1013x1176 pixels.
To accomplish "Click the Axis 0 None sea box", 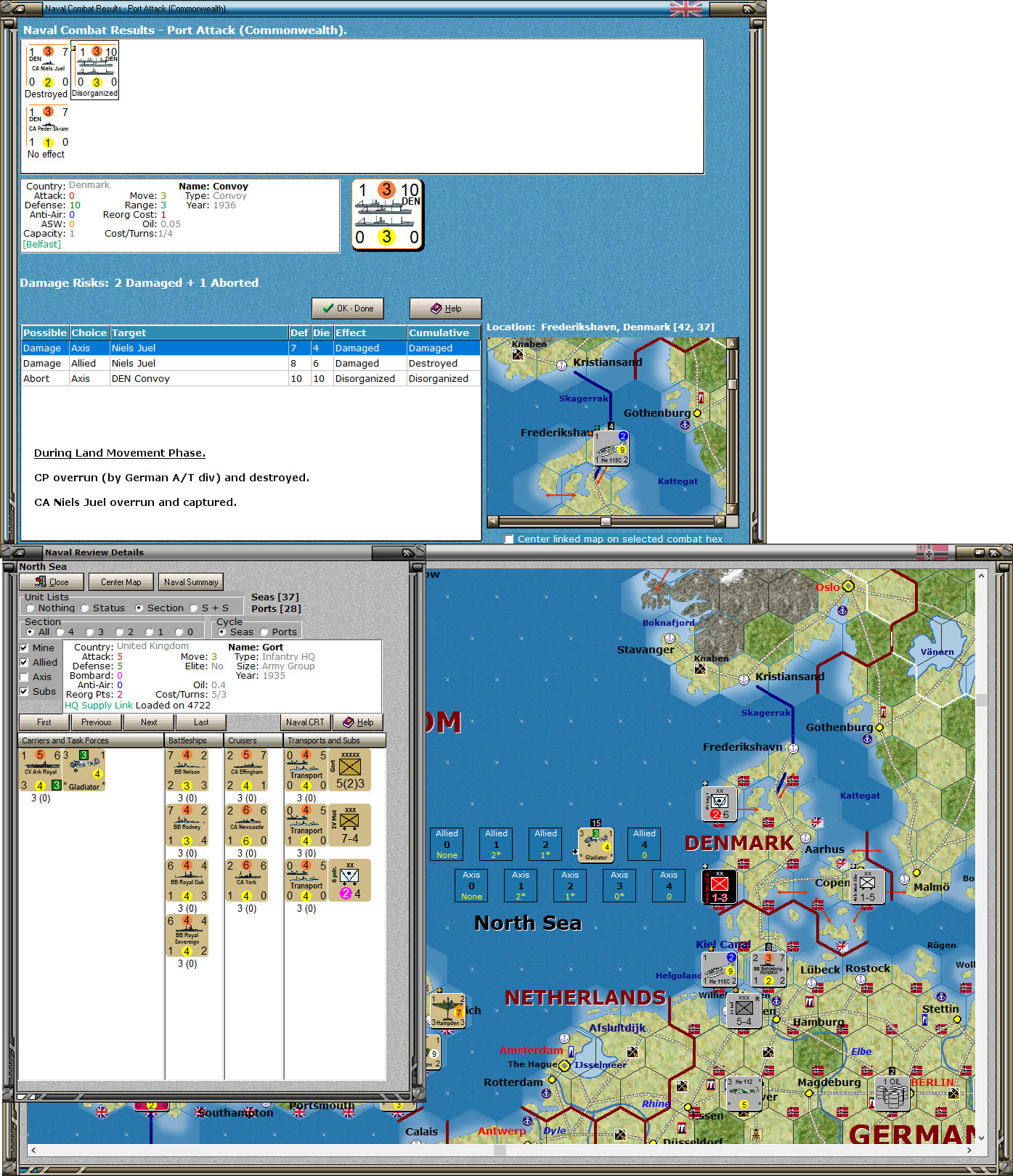I will coord(471,886).
